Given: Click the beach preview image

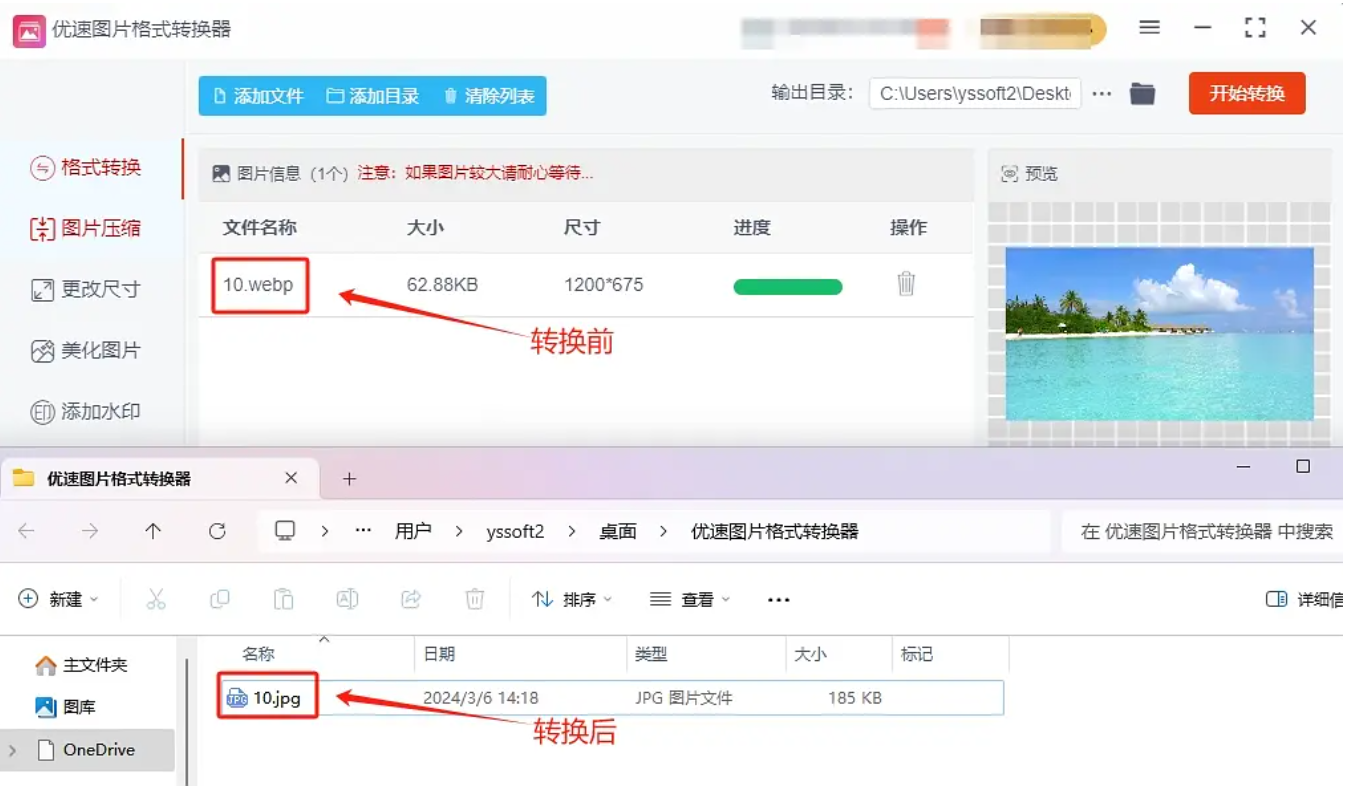Looking at the screenshot, I should (1160, 334).
